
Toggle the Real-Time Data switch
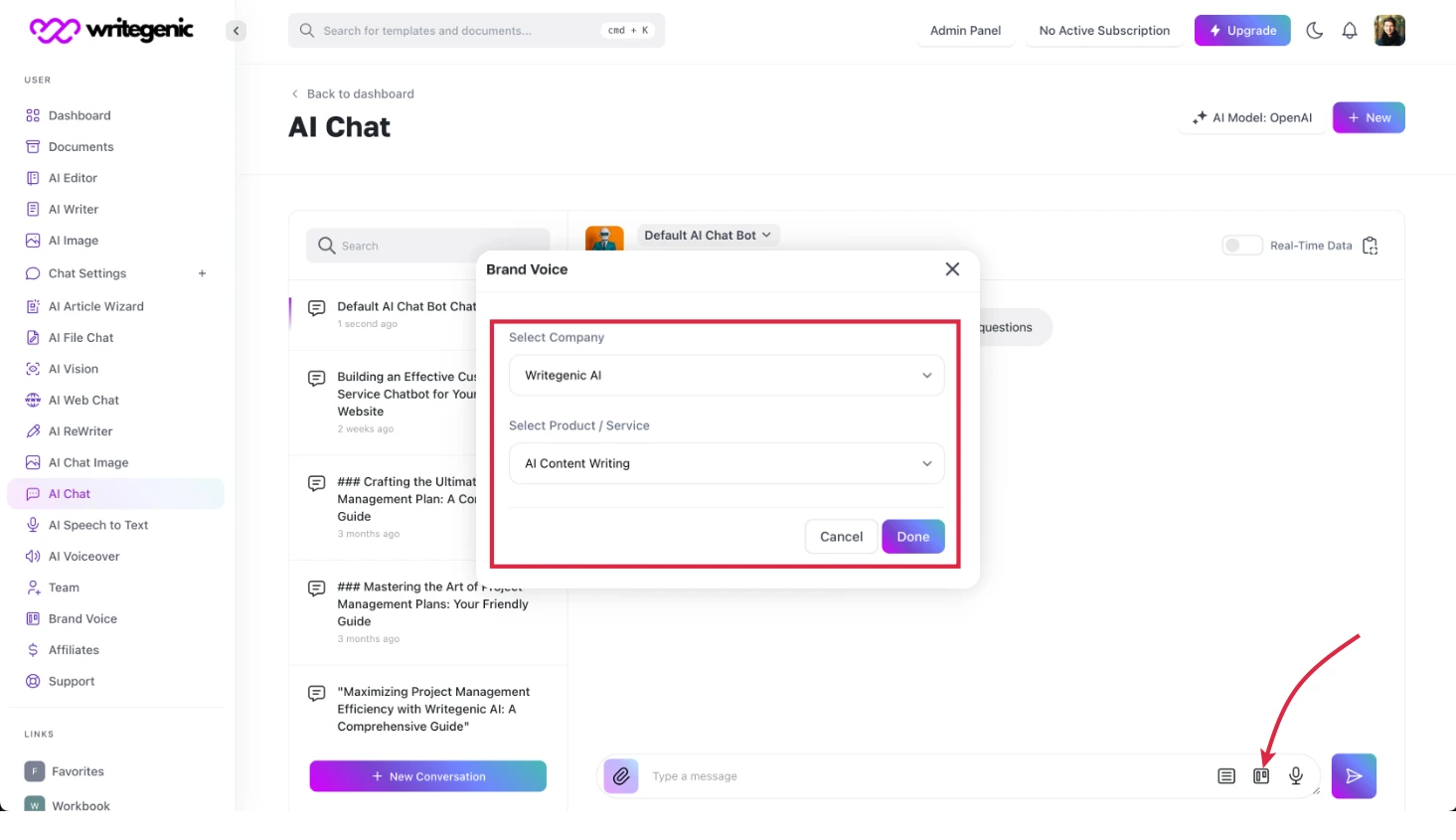pyautogui.click(x=1240, y=246)
